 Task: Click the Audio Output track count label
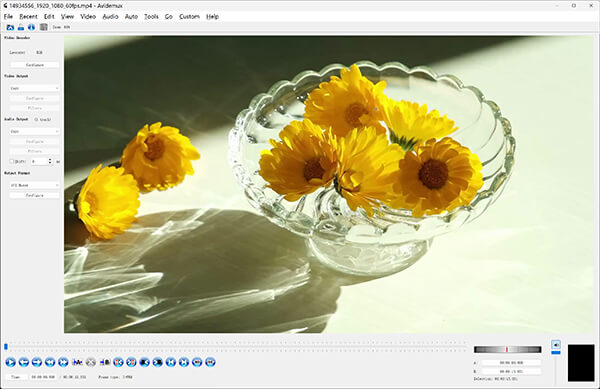point(43,120)
